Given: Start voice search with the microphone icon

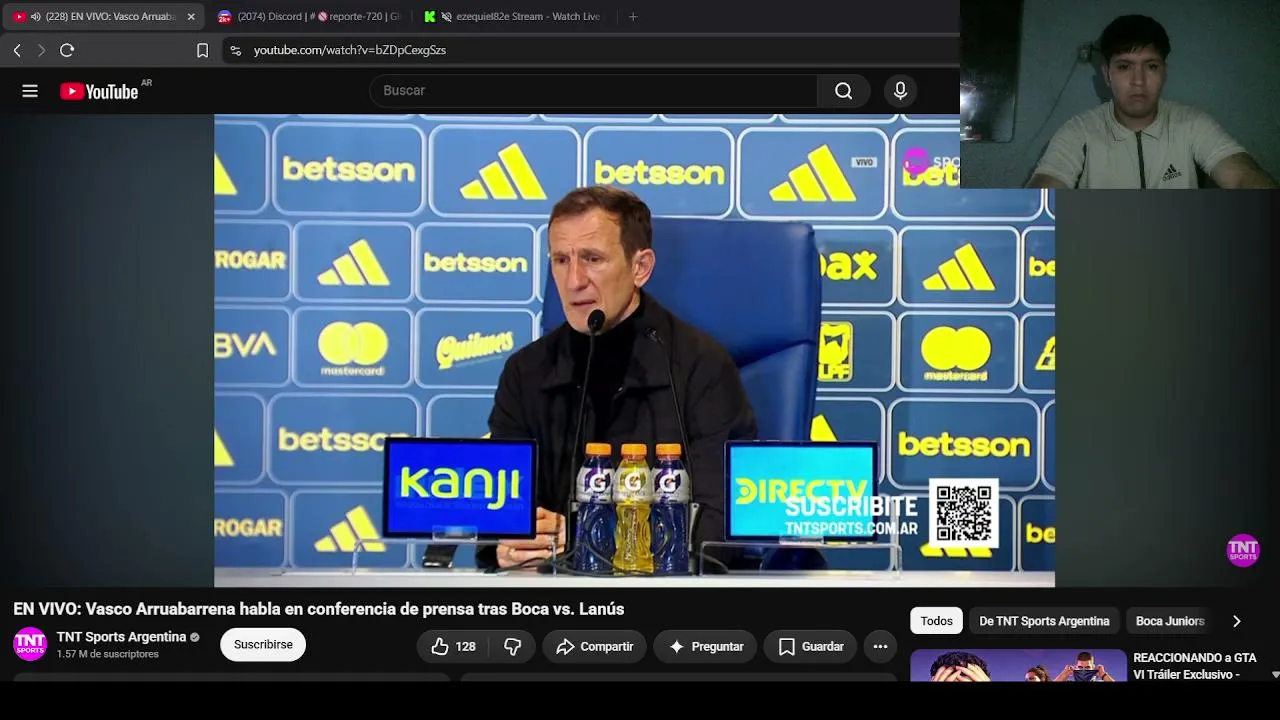Looking at the screenshot, I should click(x=900, y=91).
